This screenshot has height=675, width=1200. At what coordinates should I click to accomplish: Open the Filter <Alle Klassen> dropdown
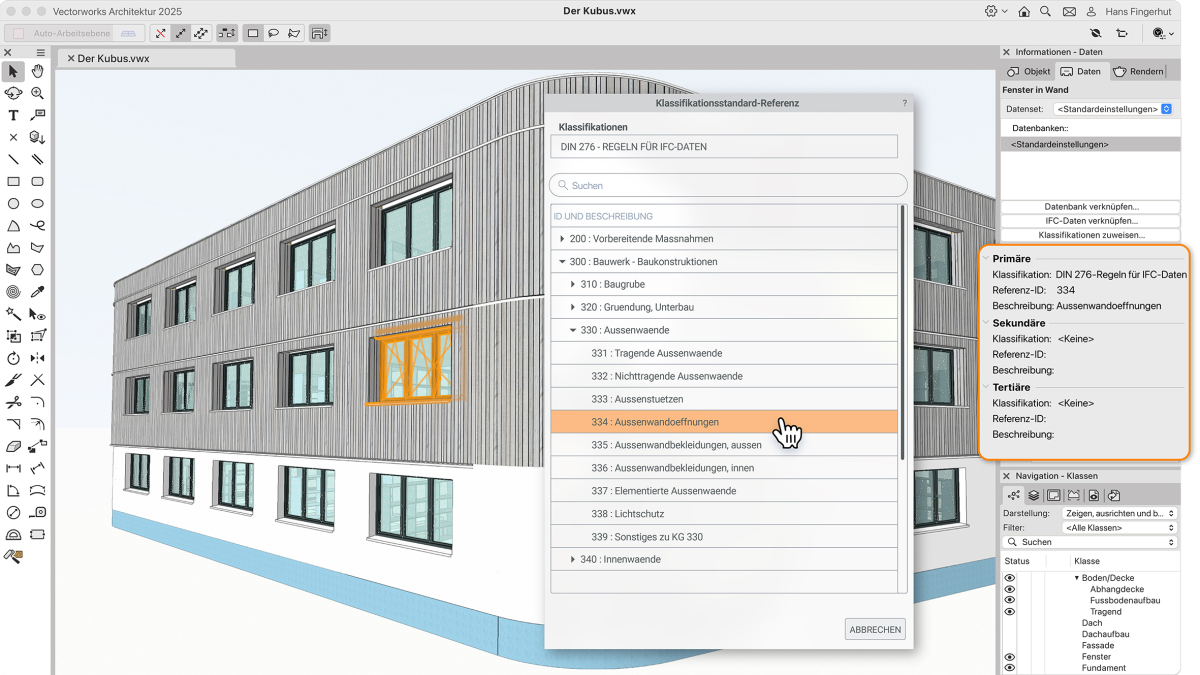click(x=1118, y=527)
